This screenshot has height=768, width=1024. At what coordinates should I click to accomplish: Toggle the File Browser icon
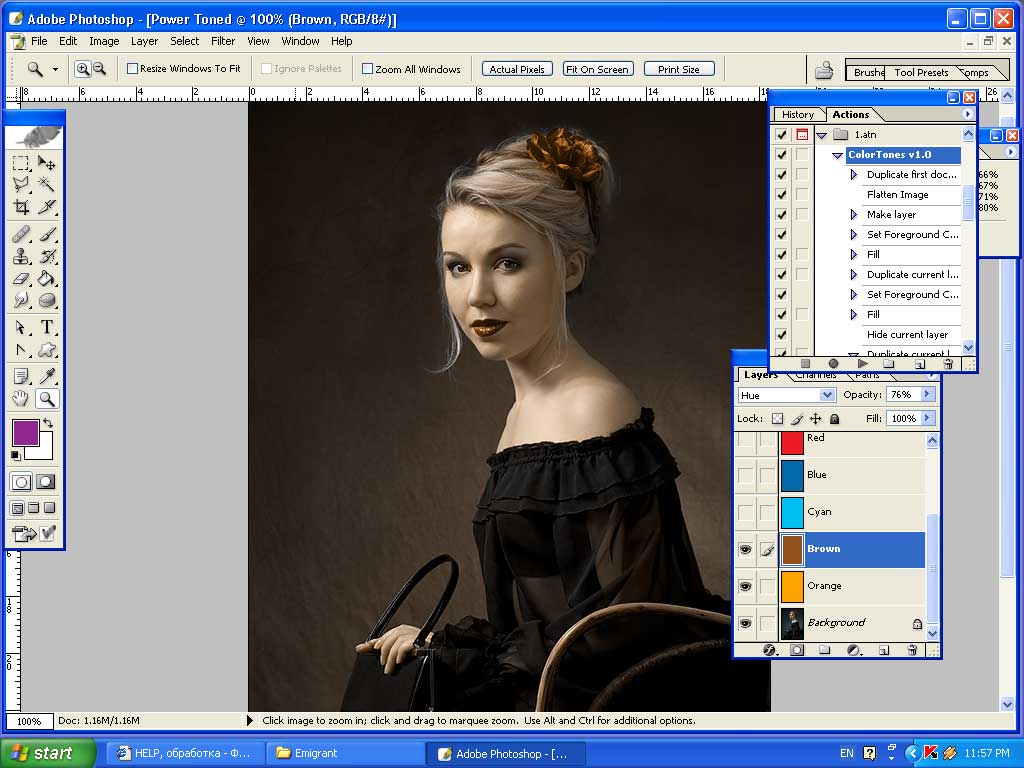[x=824, y=70]
